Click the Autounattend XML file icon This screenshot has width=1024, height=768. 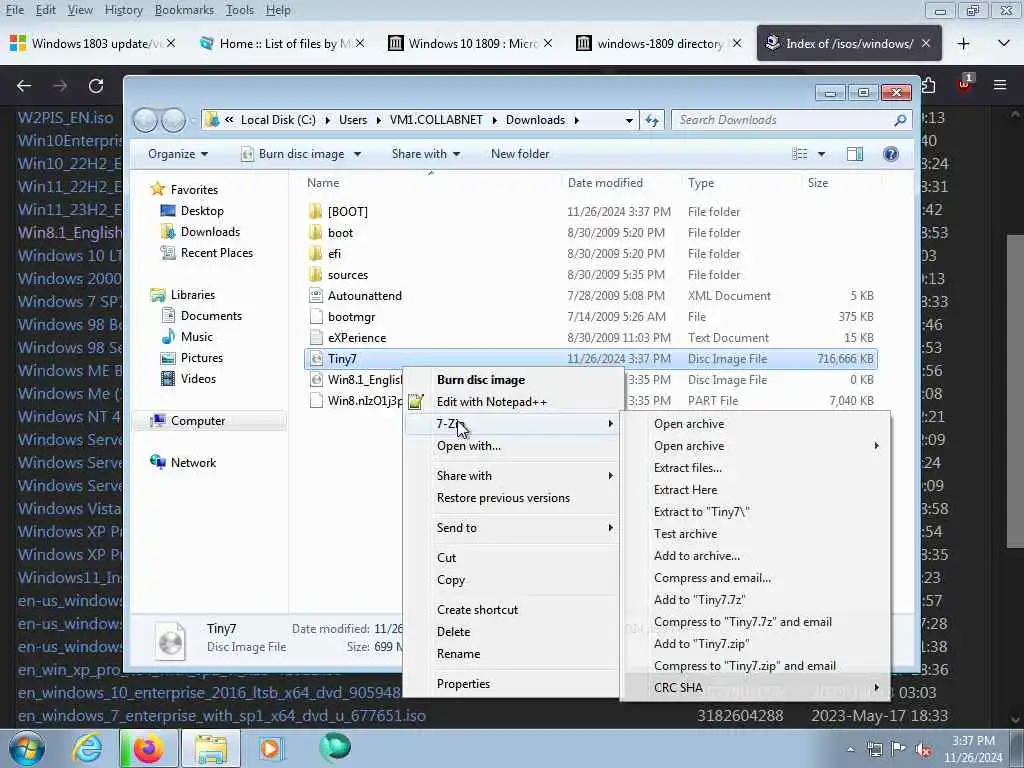pos(316,295)
